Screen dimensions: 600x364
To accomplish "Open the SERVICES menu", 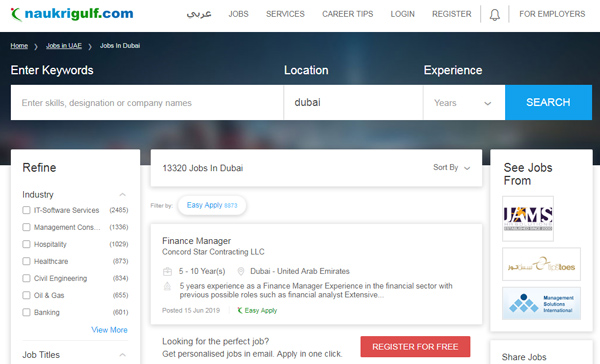I will [x=285, y=14].
